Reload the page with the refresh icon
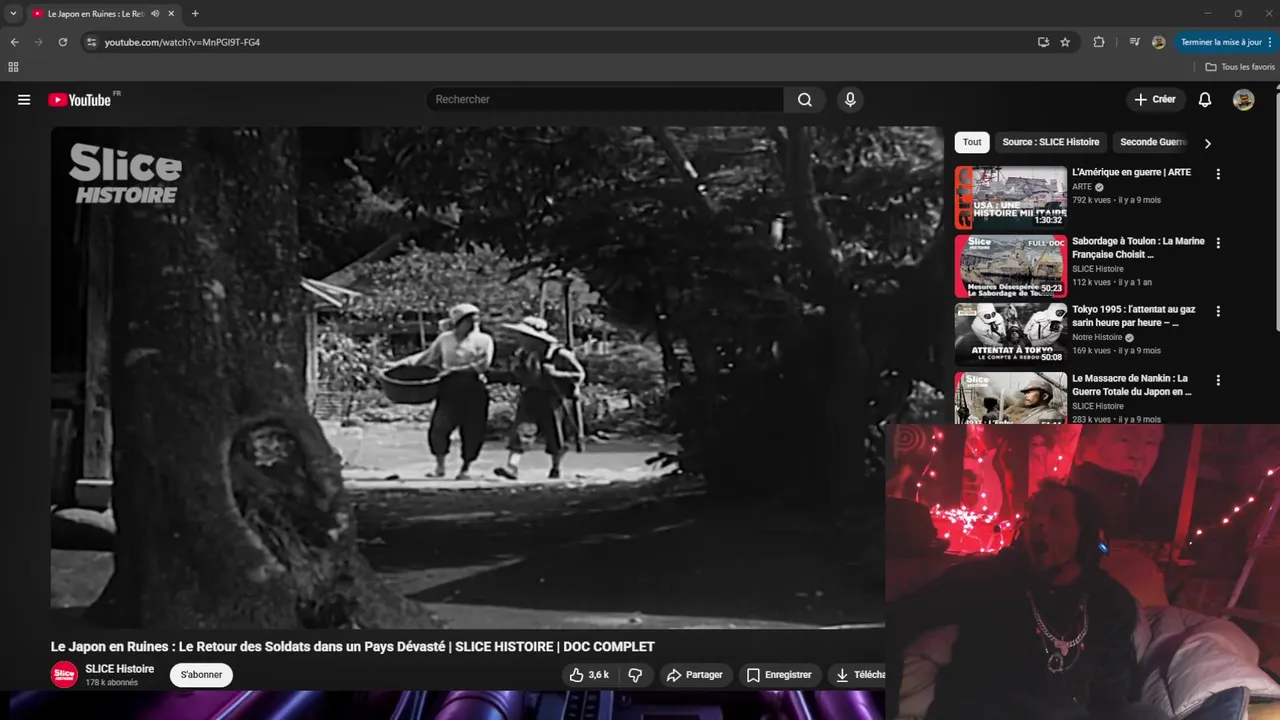Image resolution: width=1280 pixels, height=720 pixels. coord(63,42)
